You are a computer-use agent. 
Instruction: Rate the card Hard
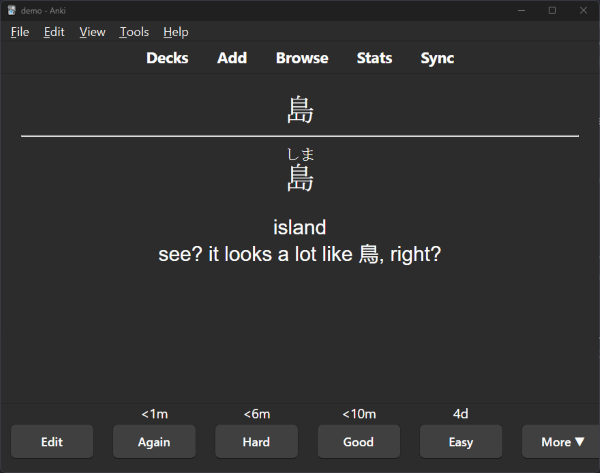256,442
